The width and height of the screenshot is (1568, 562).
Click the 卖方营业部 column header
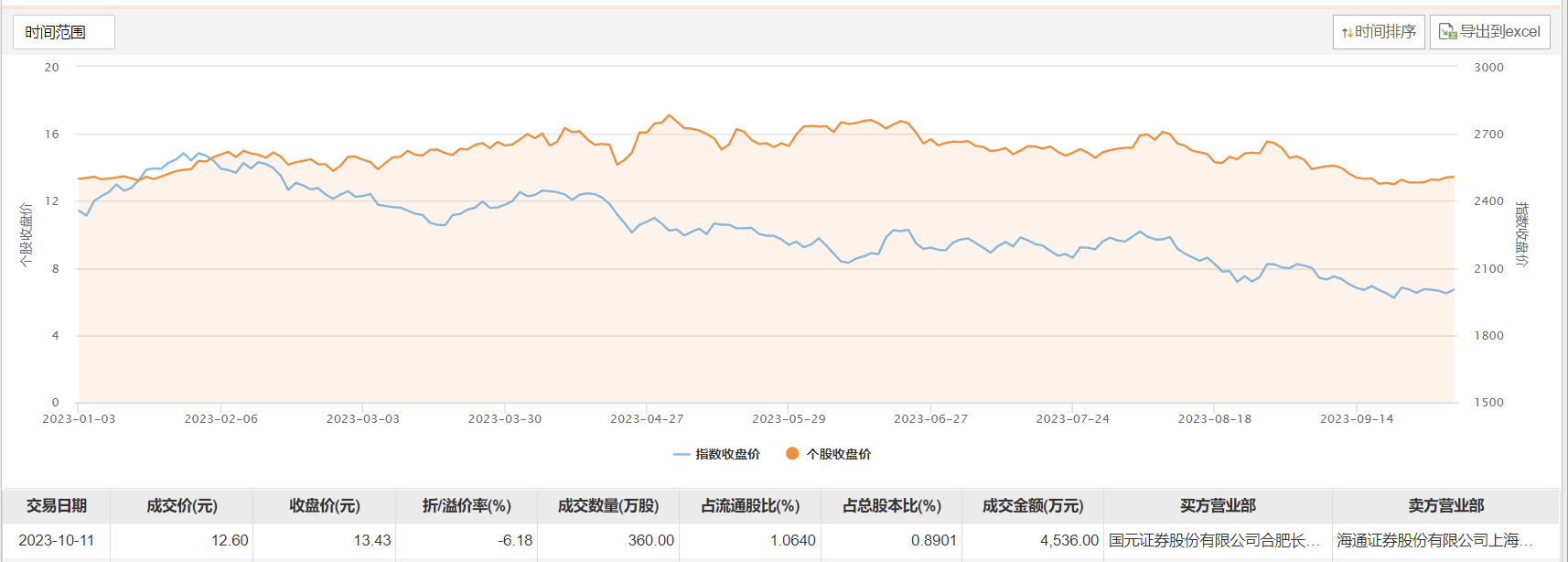[x=1446, y=506]
